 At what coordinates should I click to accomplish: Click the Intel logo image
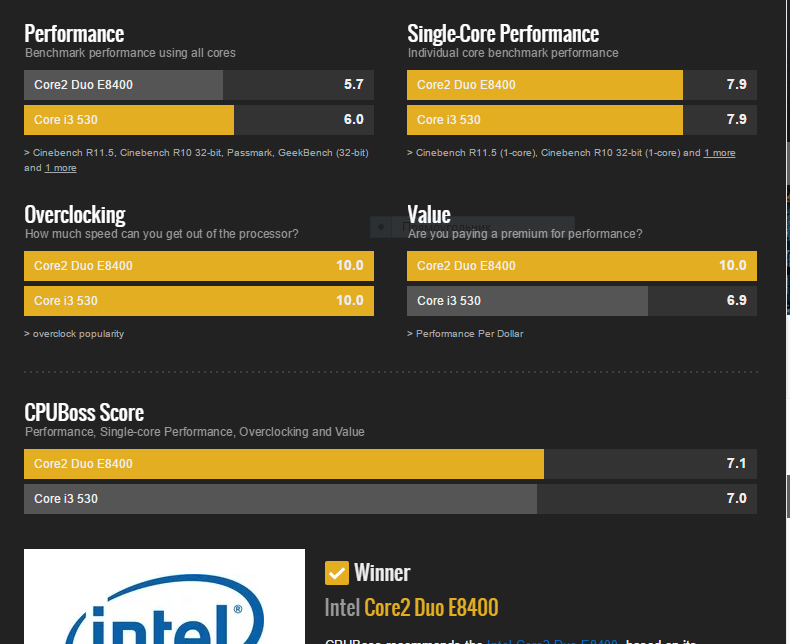click(x=164, y=598)
